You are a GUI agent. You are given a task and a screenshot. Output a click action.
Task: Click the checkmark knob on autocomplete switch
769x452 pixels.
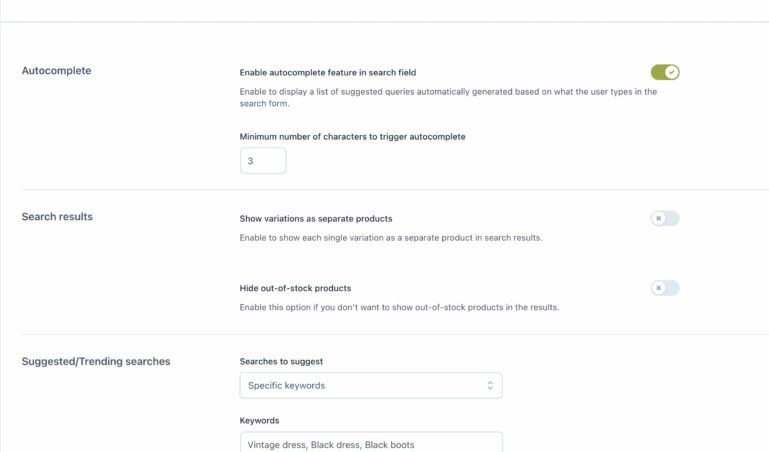(x=672, y=72)
